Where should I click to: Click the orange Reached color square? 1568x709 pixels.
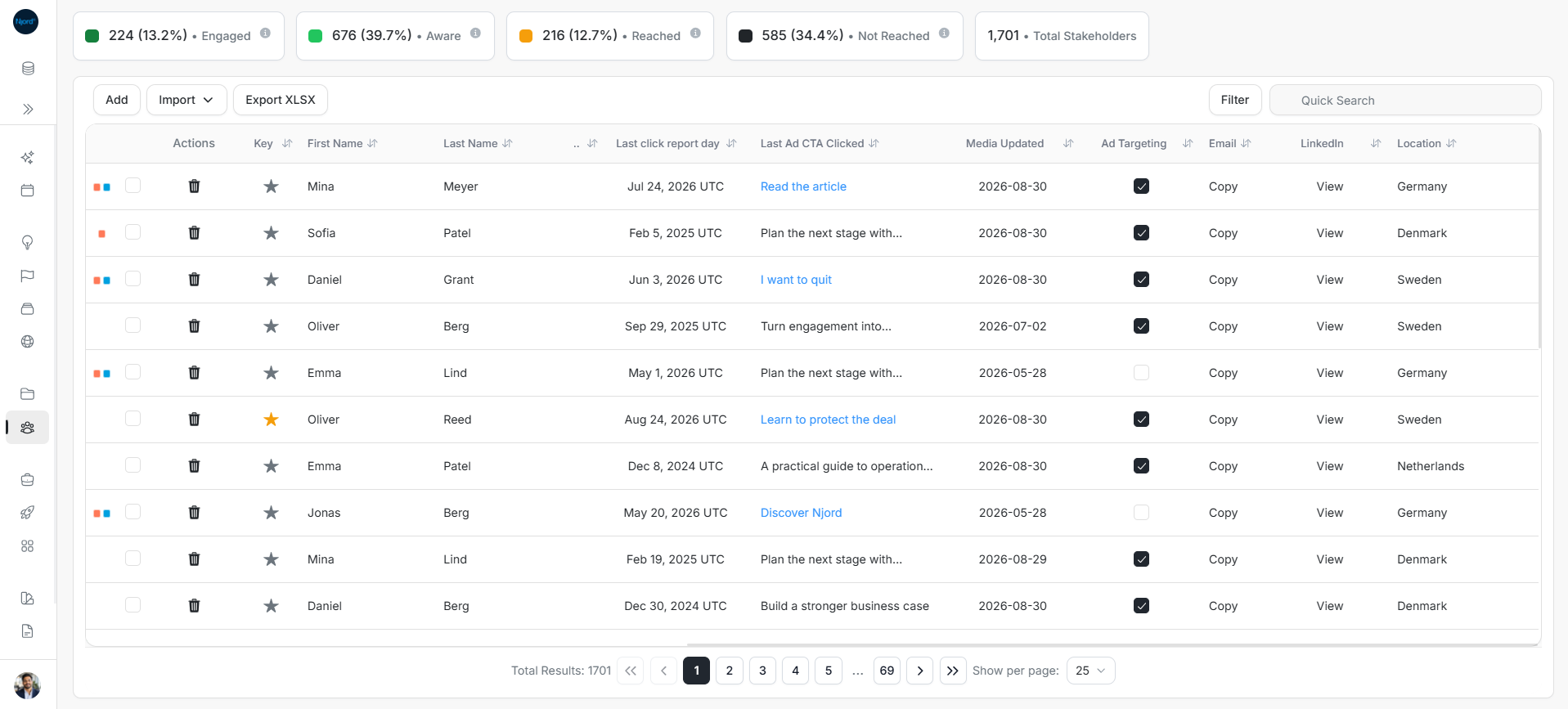tap(526, 36)
